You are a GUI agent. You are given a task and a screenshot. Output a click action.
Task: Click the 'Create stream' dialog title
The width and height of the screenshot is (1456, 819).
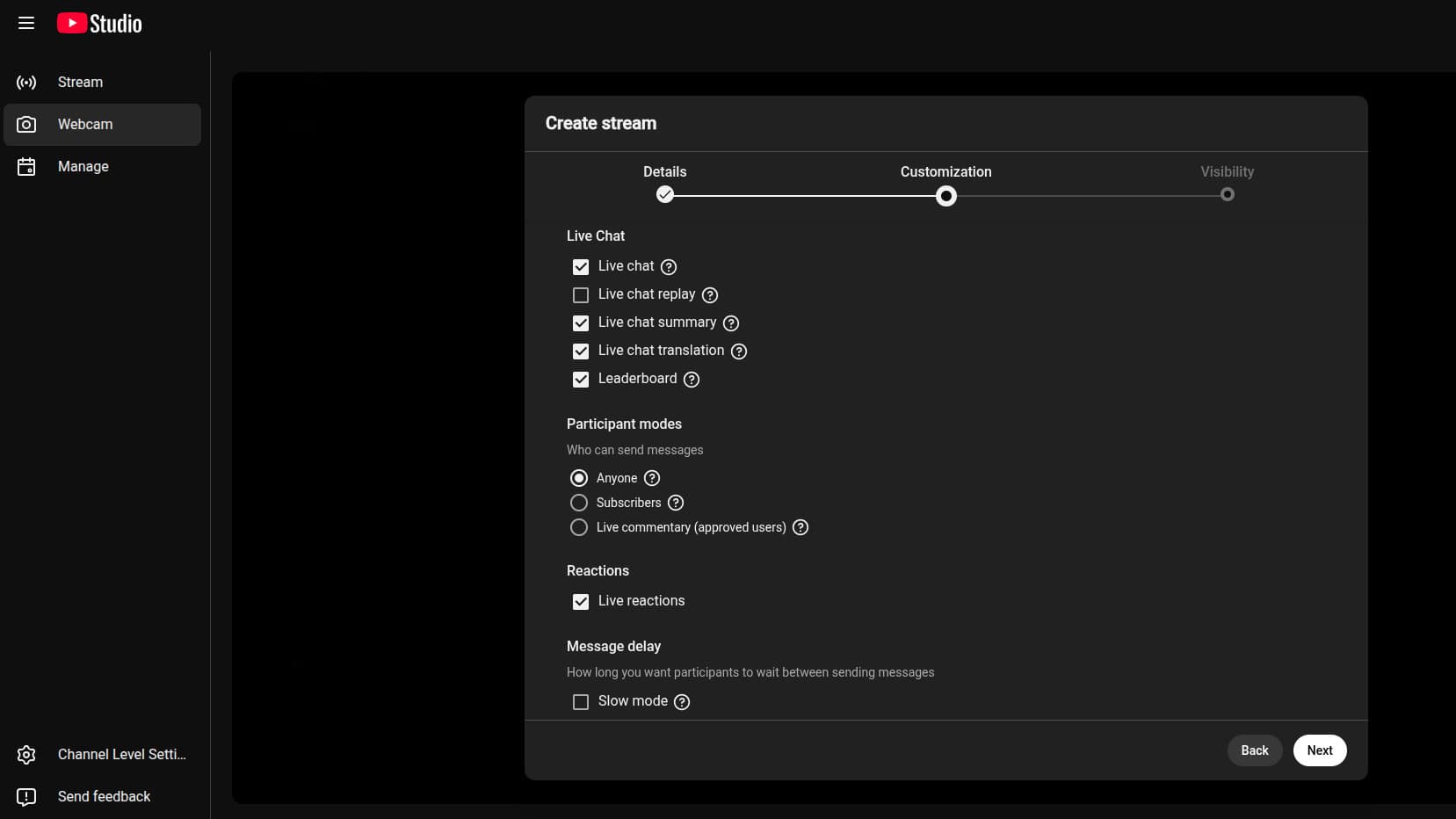[x=601, y=124]
